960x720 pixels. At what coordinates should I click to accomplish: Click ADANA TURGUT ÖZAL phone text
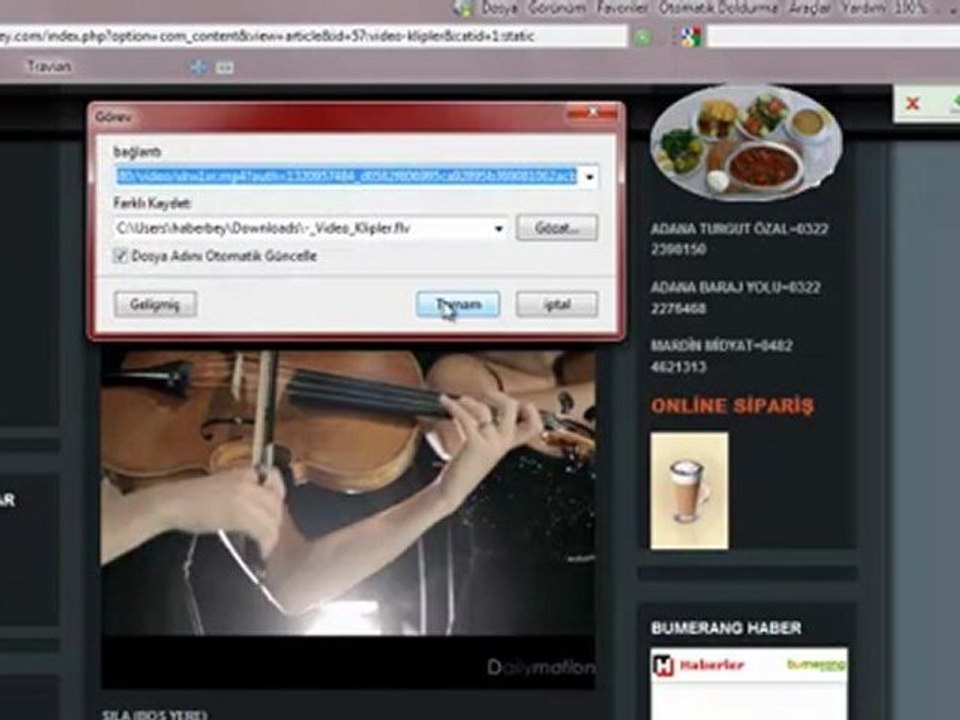740,239
